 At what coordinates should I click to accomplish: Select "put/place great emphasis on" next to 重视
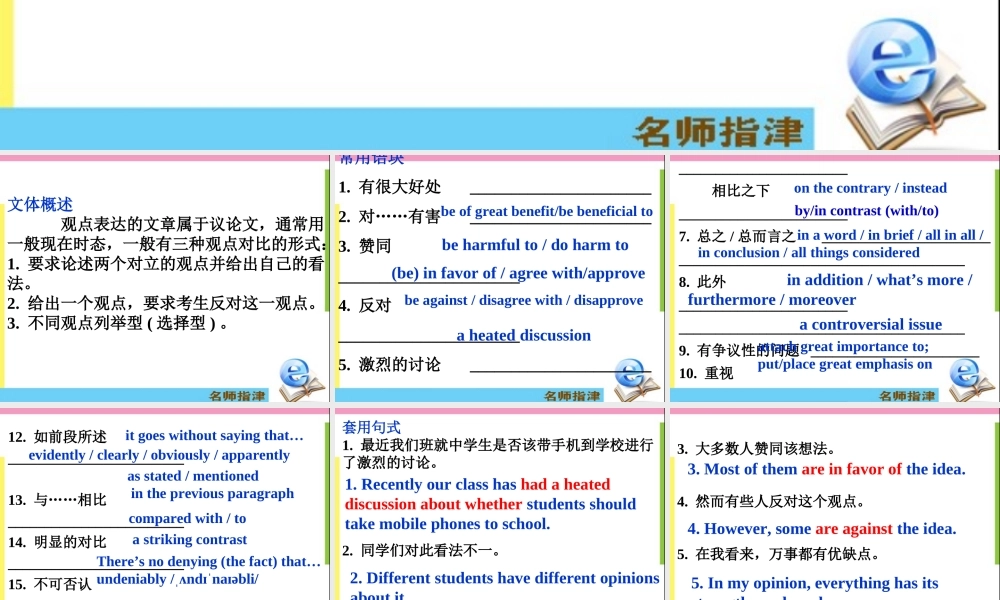(x=845, y=364)
